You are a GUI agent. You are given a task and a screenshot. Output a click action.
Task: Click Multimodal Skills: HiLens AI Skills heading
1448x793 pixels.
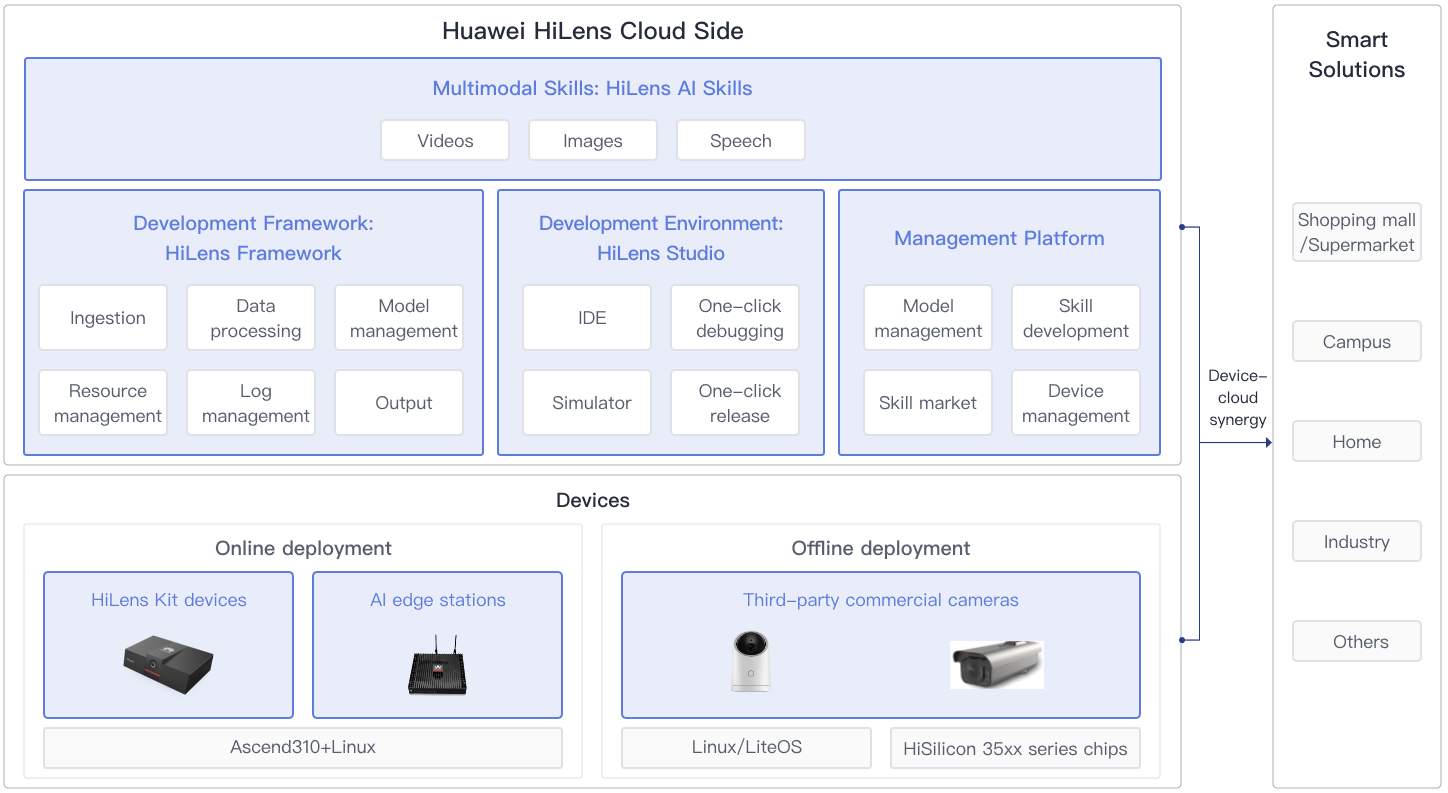(593, 88)
